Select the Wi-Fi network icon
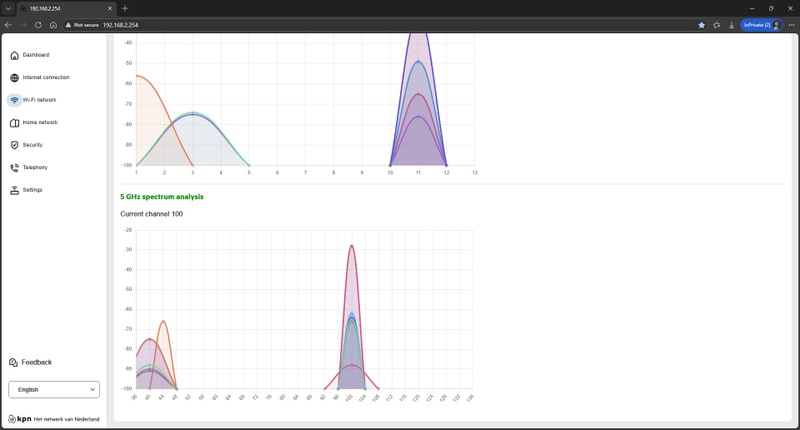This screenshot has width=800, height=430. (x=14, y=100)
